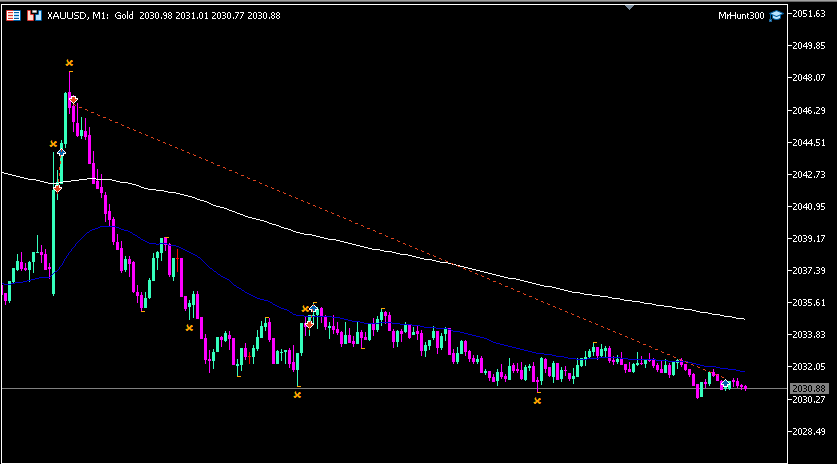Viewport: 837px width, 464px height.
Task: Click the 2033.83 price scale label
Action: 809,335
